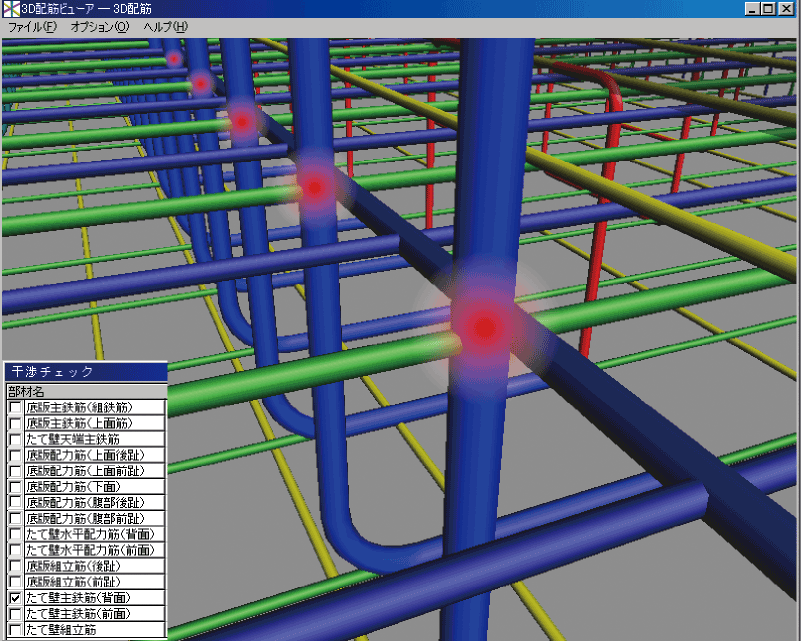Click the 干渉チェック panel title bar

point(84,372)
